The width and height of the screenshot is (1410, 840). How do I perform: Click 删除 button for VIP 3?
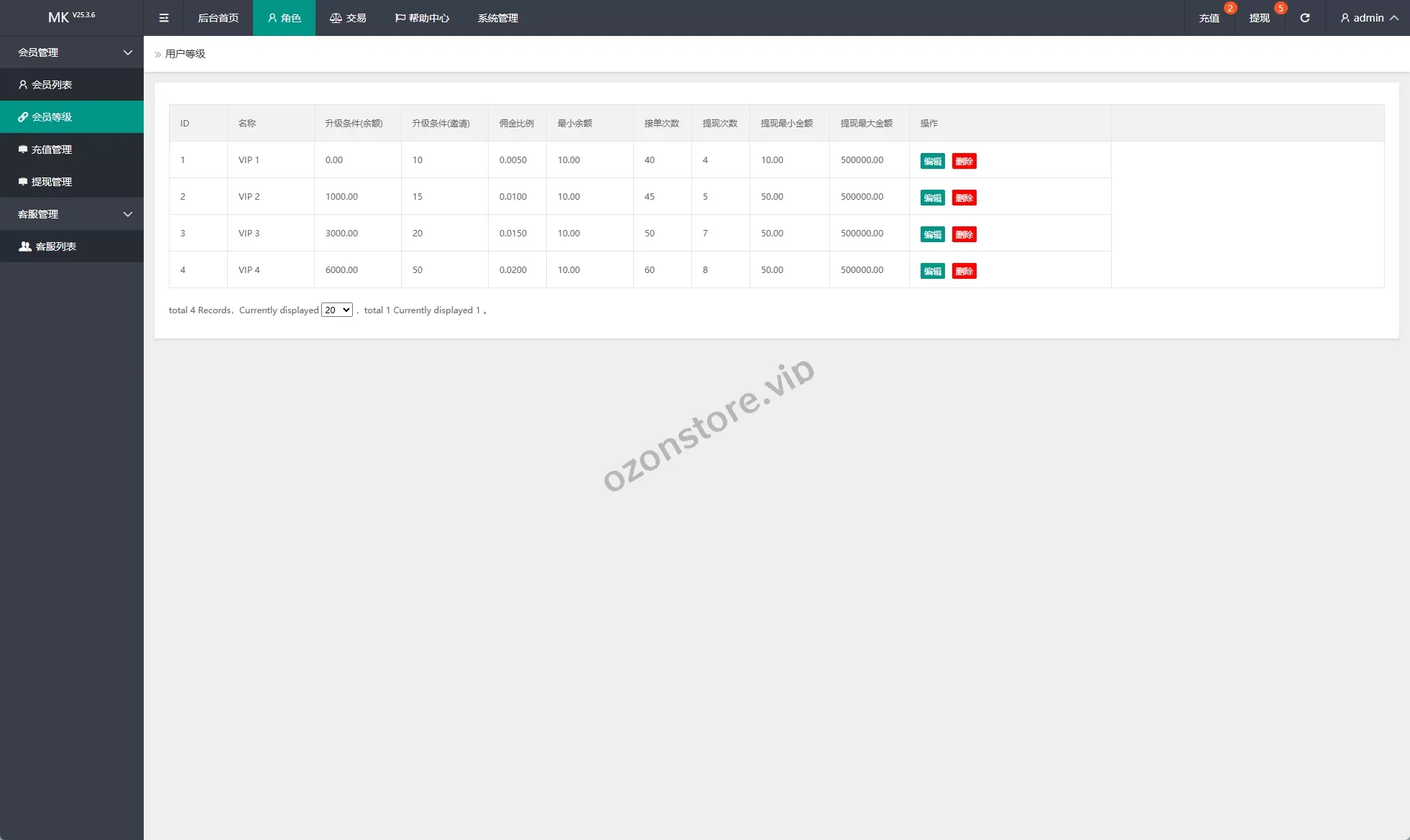coord(964,234)
